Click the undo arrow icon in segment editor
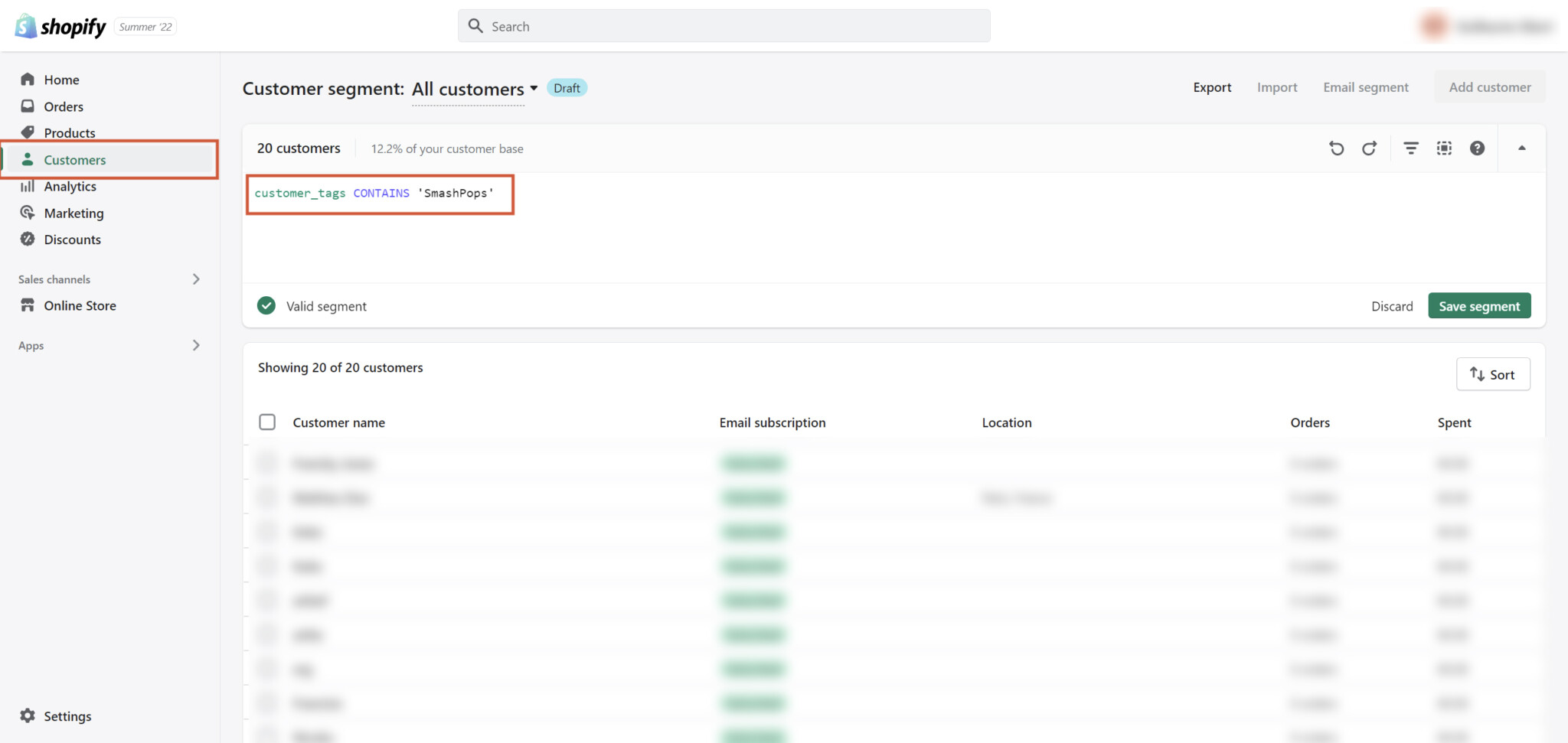 (x=1336, y=148)
